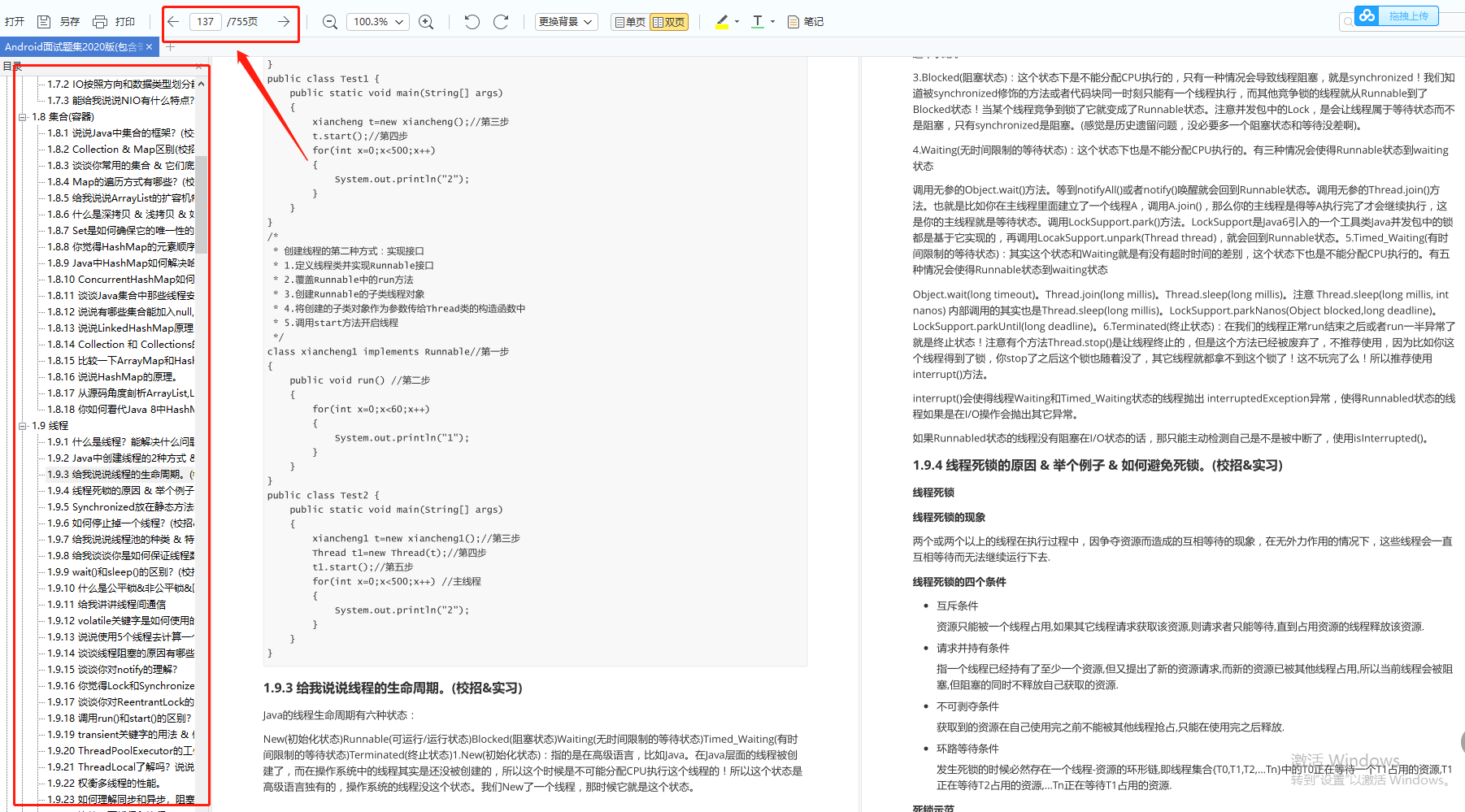Go to the next page with the right arrow

click(x=283, y=22)
